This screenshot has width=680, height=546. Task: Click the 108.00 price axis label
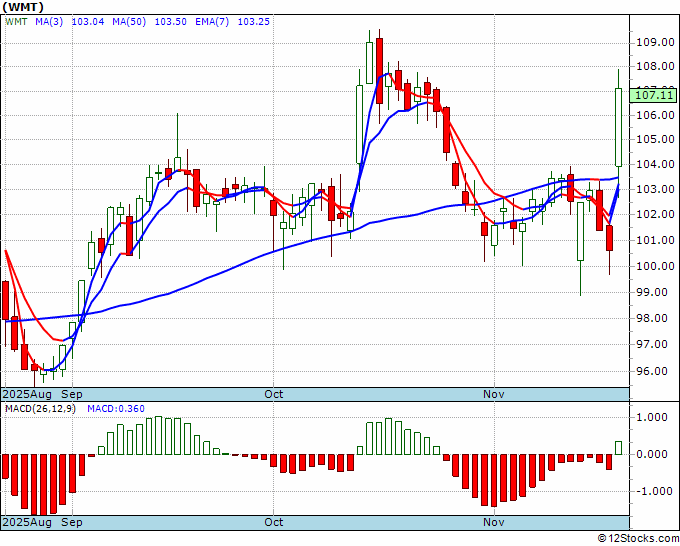pyautogui.click(x=655, y=67)
